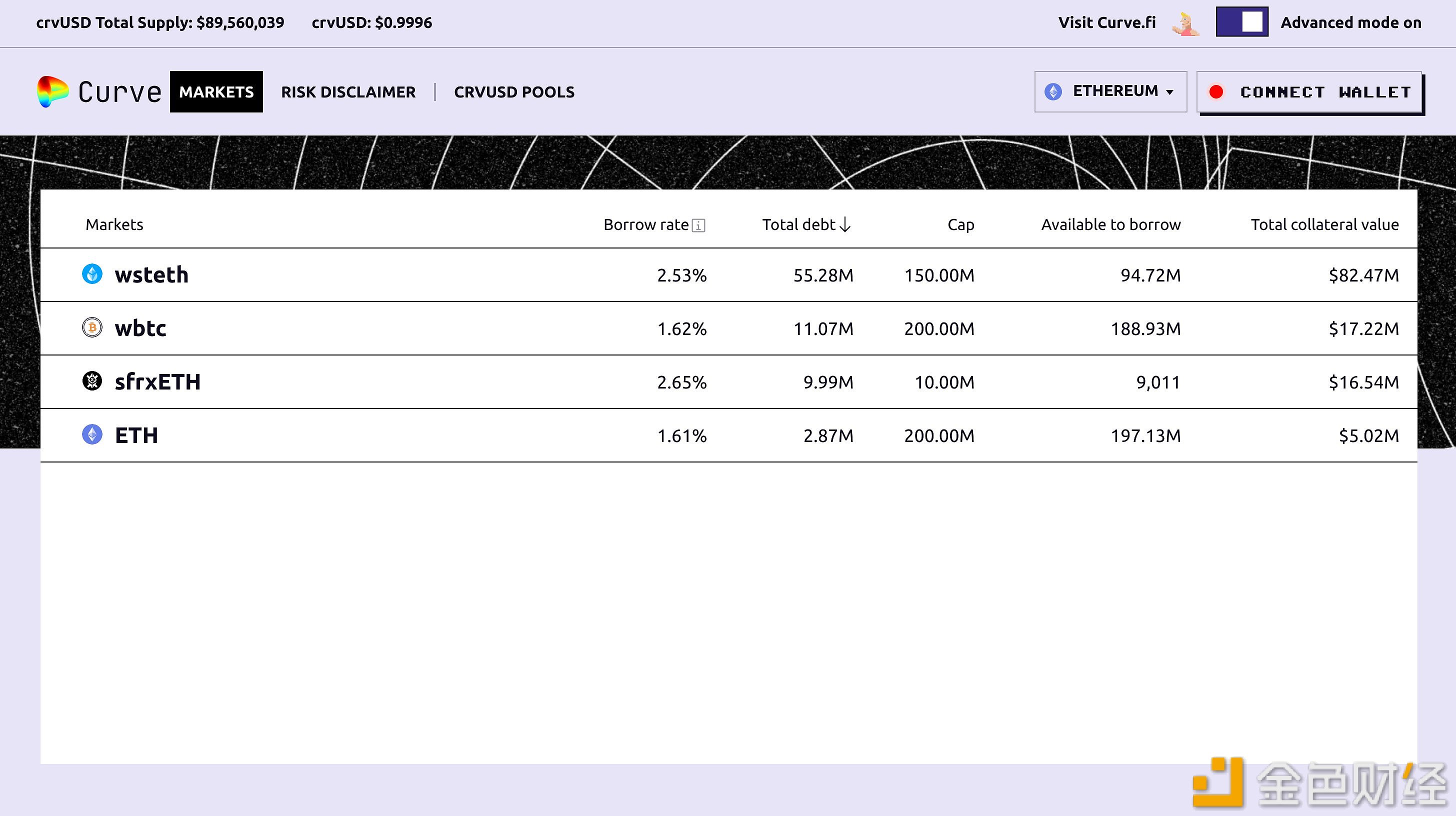Follow the Visit Curve.fi link
The image size is (1456, 816).
coord(1106,22)
